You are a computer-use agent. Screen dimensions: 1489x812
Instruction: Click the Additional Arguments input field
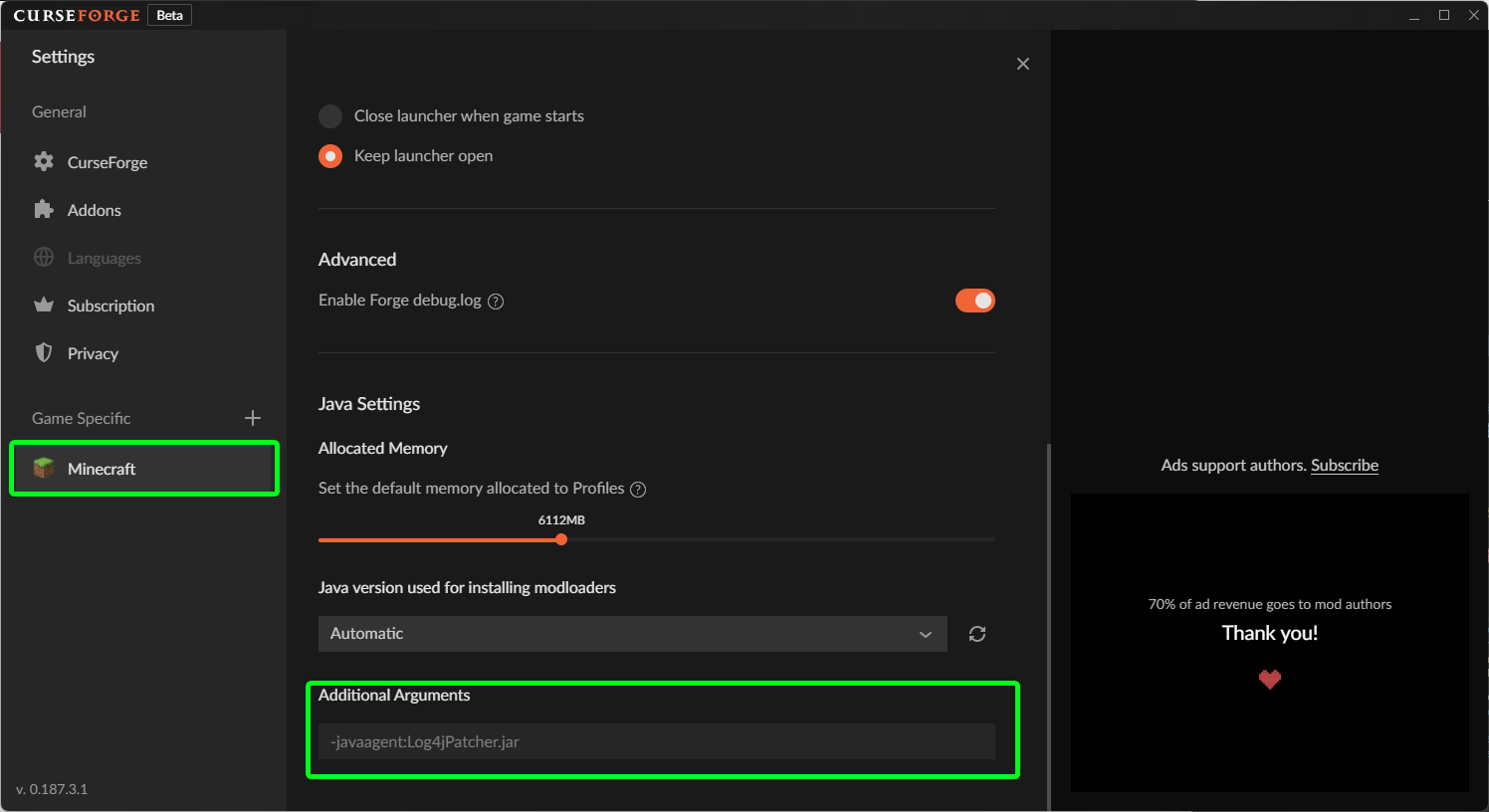[657, 741]
